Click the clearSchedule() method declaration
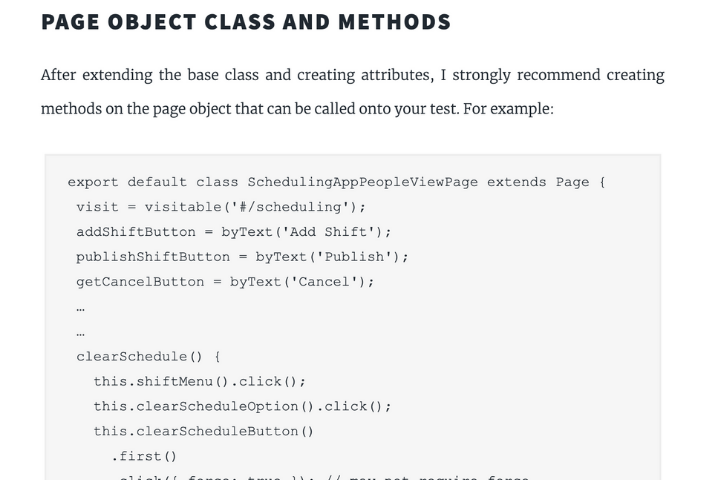715x480 pixels. [148, 357]
